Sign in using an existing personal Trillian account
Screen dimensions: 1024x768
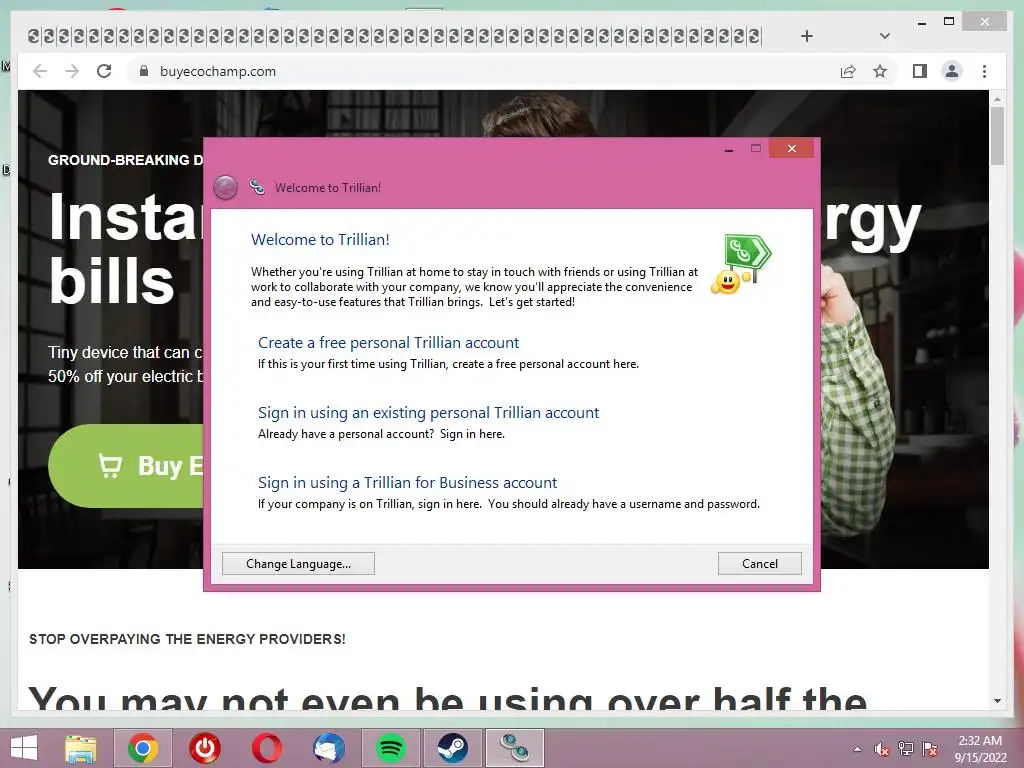coord(428,413)
